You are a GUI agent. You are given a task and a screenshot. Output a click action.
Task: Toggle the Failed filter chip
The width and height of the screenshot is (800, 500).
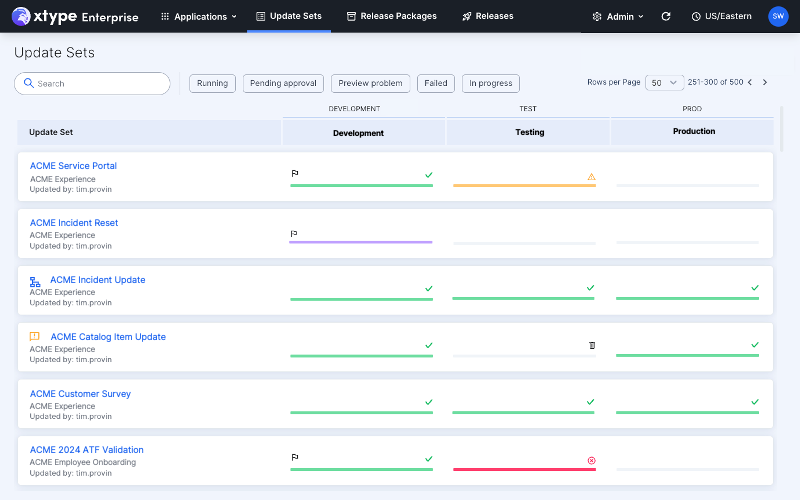coord(436,83)
